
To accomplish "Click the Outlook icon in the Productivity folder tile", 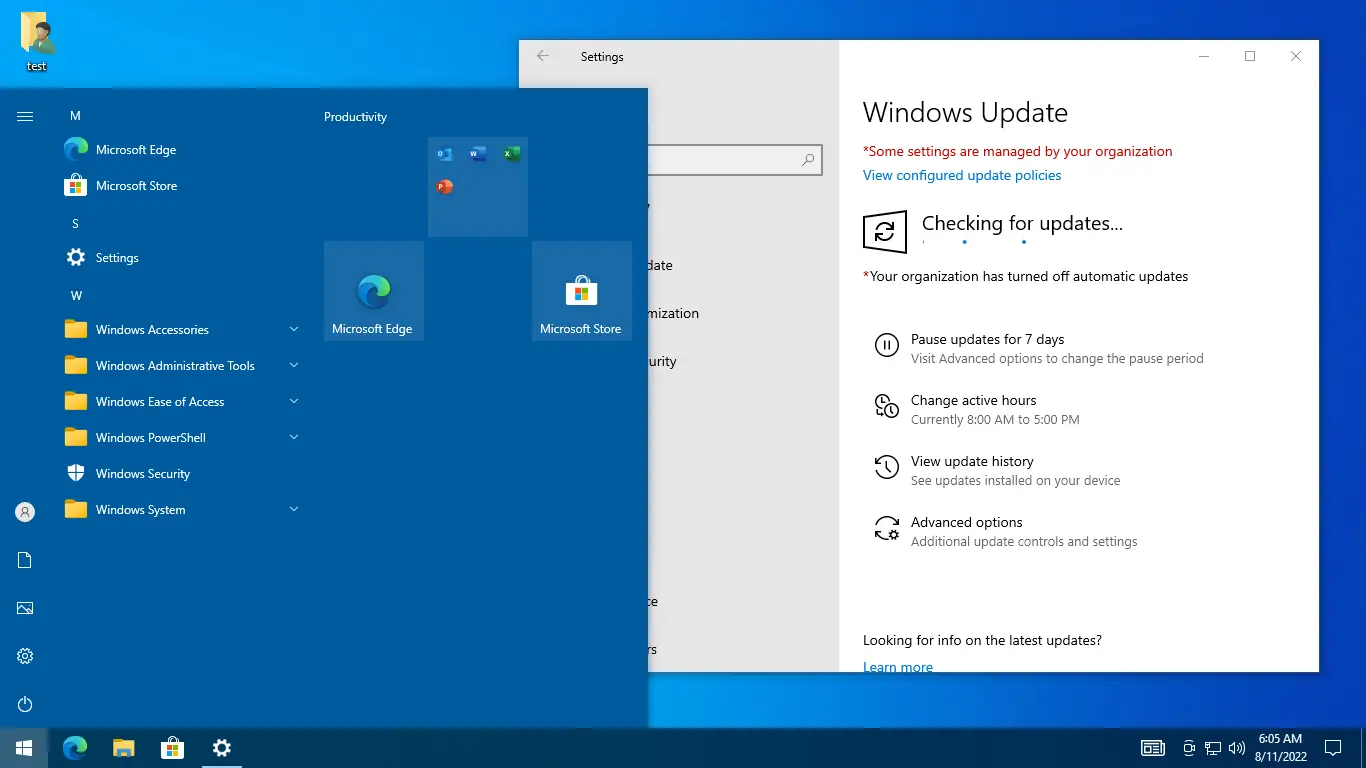I will pyautogui.click(x=445, y=154).
